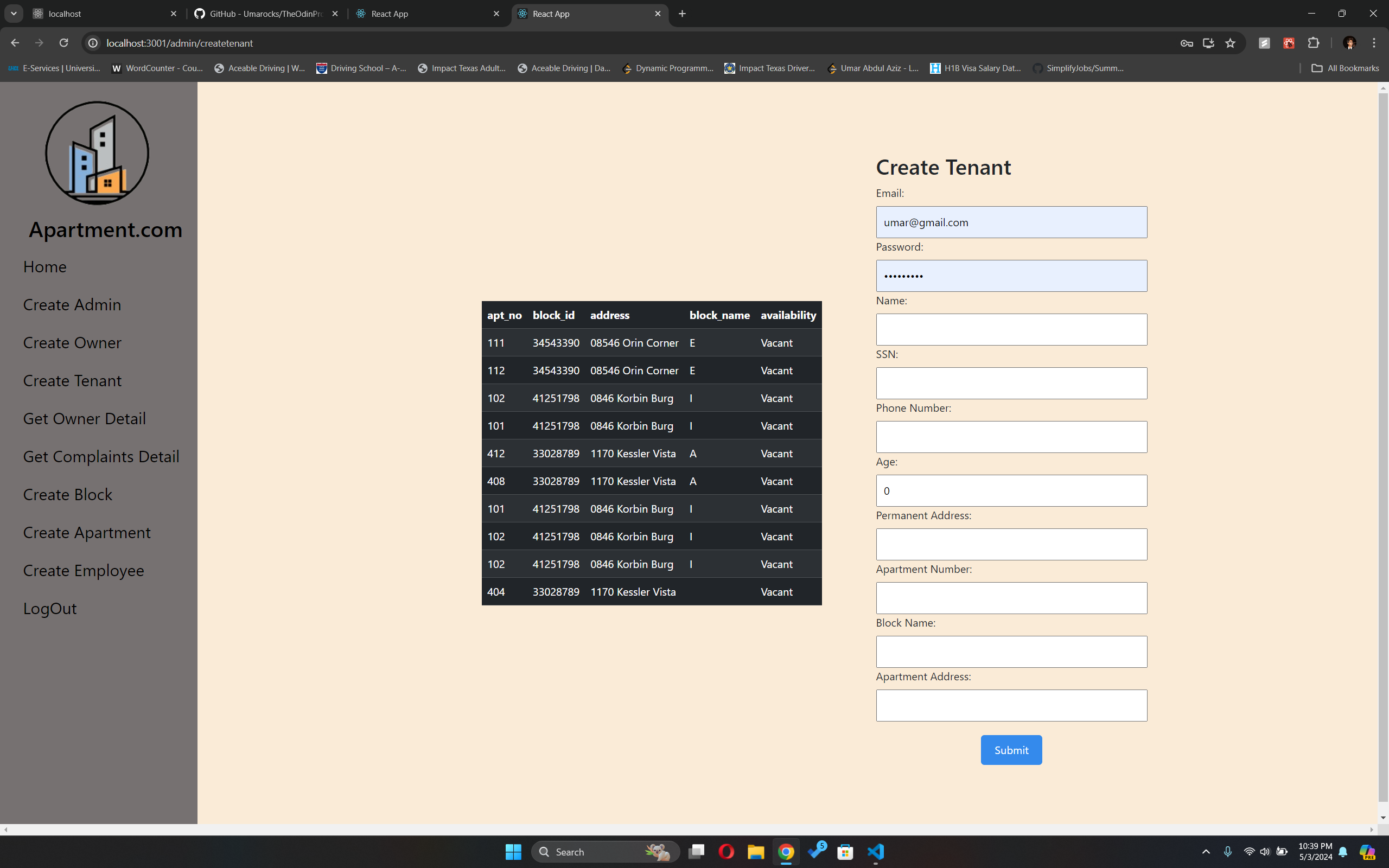The image size is (1389, 868).
Task: Click into the Apartment Number field
Action: point(1011,598)
